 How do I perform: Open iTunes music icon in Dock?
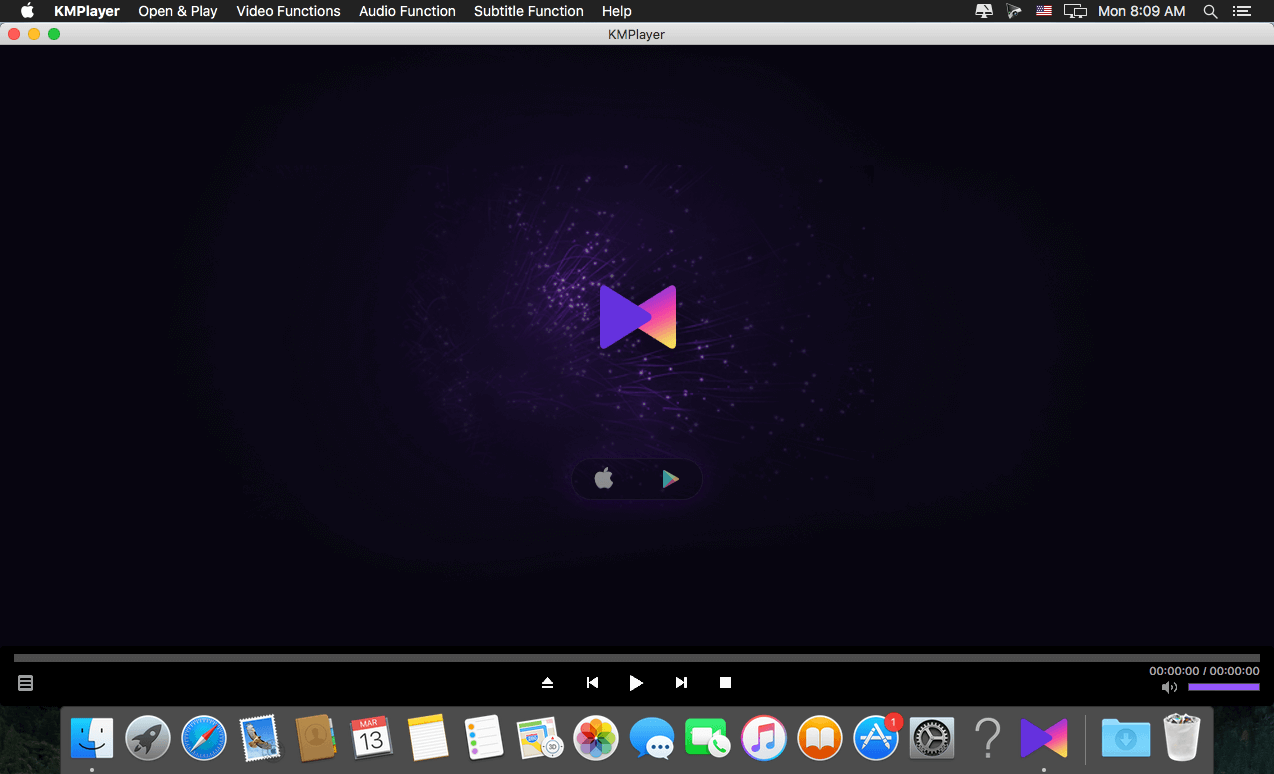tap(764, 739)
